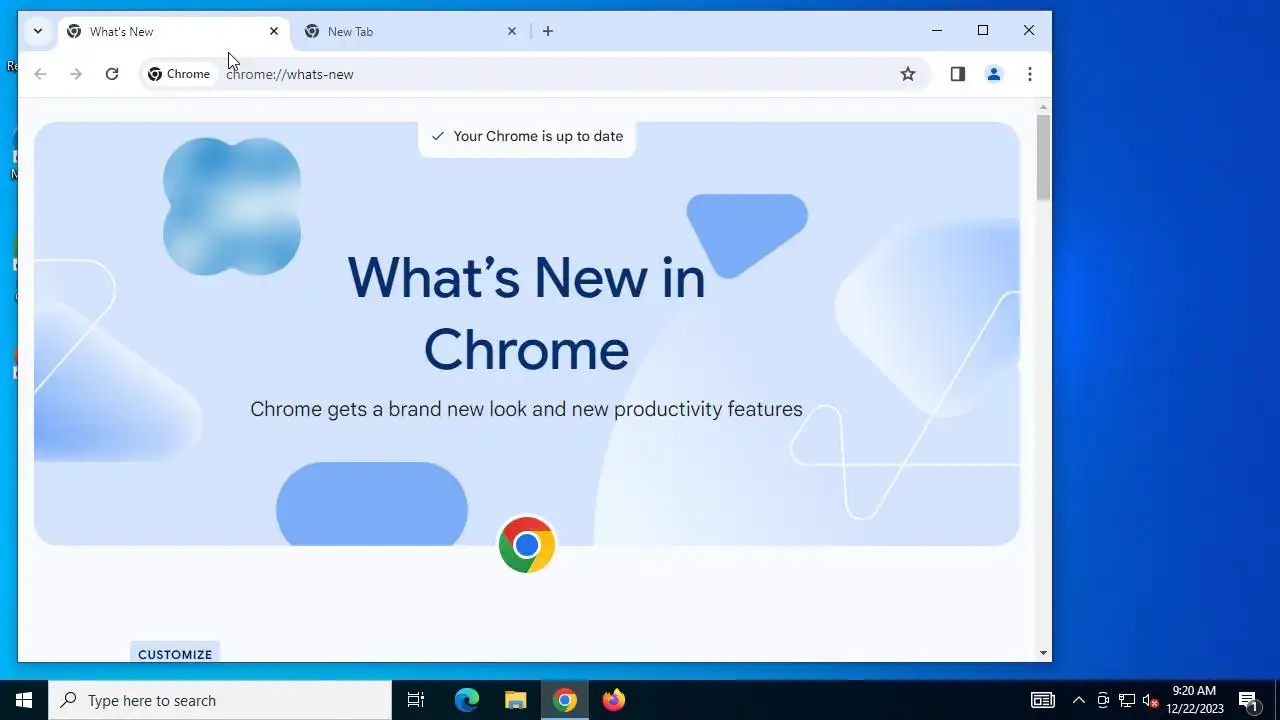Open Chrome's three-dot menu
The height and width of the screenshot is (720, 1280).
coord(1030,74)
